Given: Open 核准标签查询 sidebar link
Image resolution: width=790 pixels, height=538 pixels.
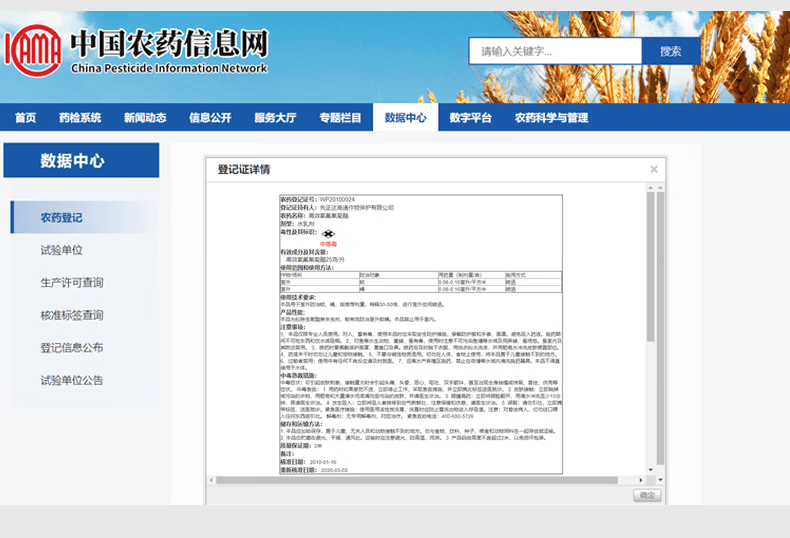Looking at the screenshot, I should pyautogui.click(x=71, y=315).
